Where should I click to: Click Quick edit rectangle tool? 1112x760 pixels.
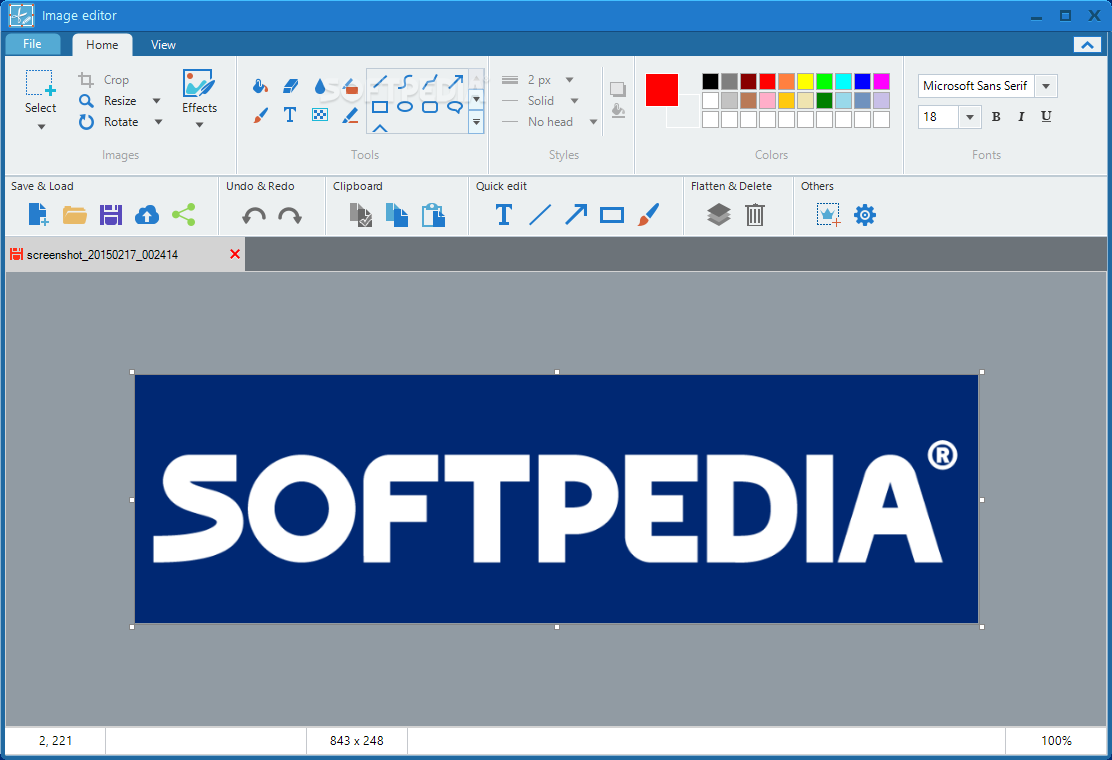coord(611,215)
